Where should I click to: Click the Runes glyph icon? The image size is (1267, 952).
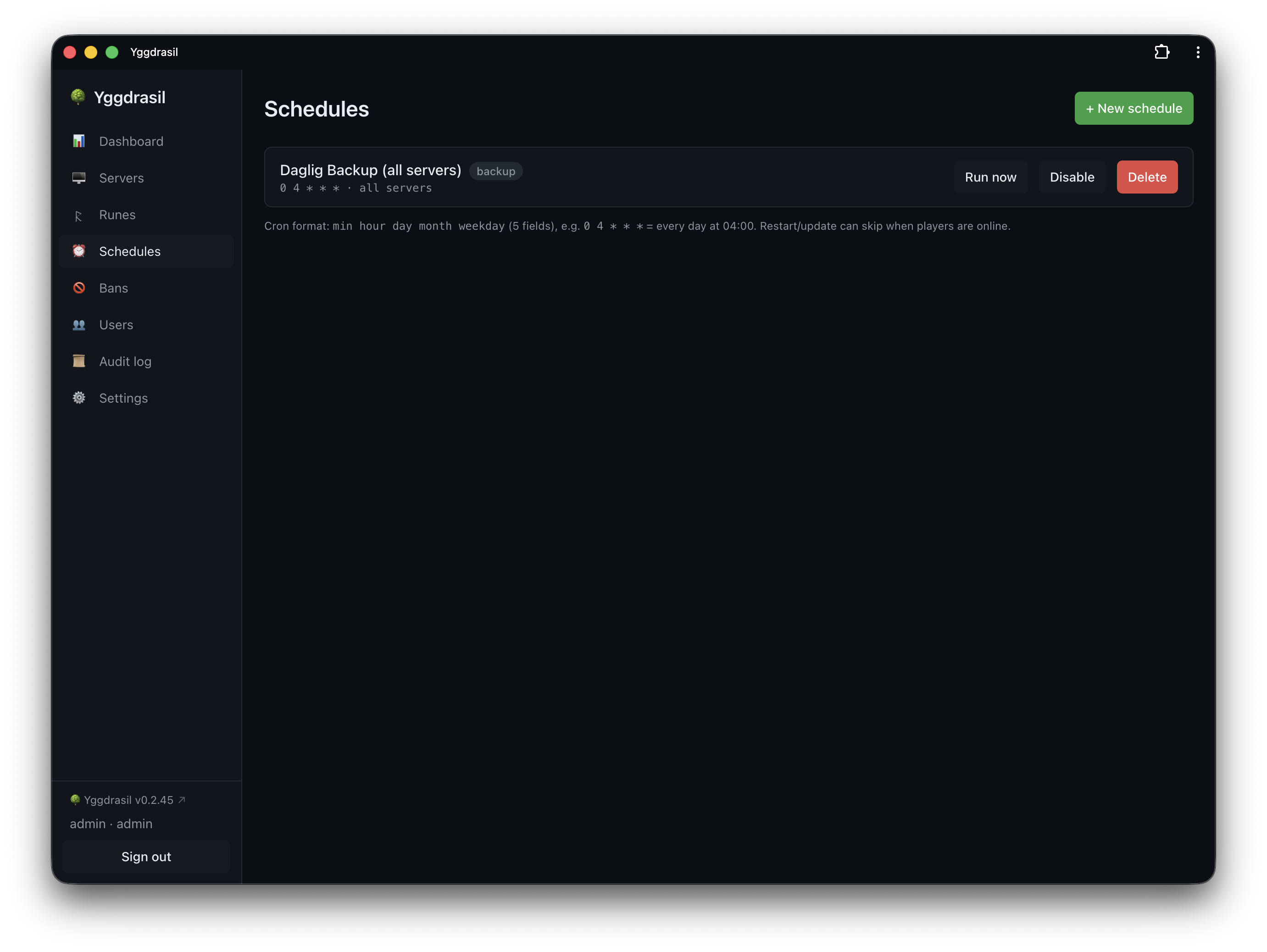pos(79,215)
